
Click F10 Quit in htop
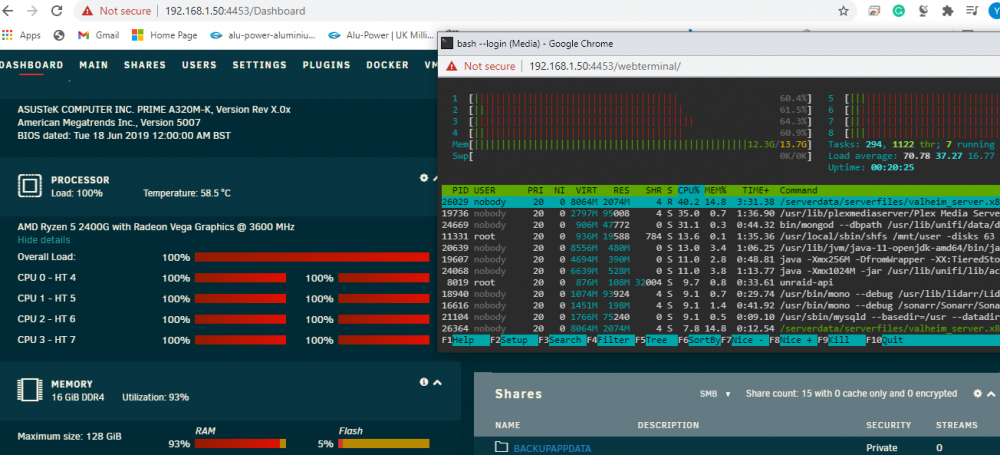click(x=878, y=340)
